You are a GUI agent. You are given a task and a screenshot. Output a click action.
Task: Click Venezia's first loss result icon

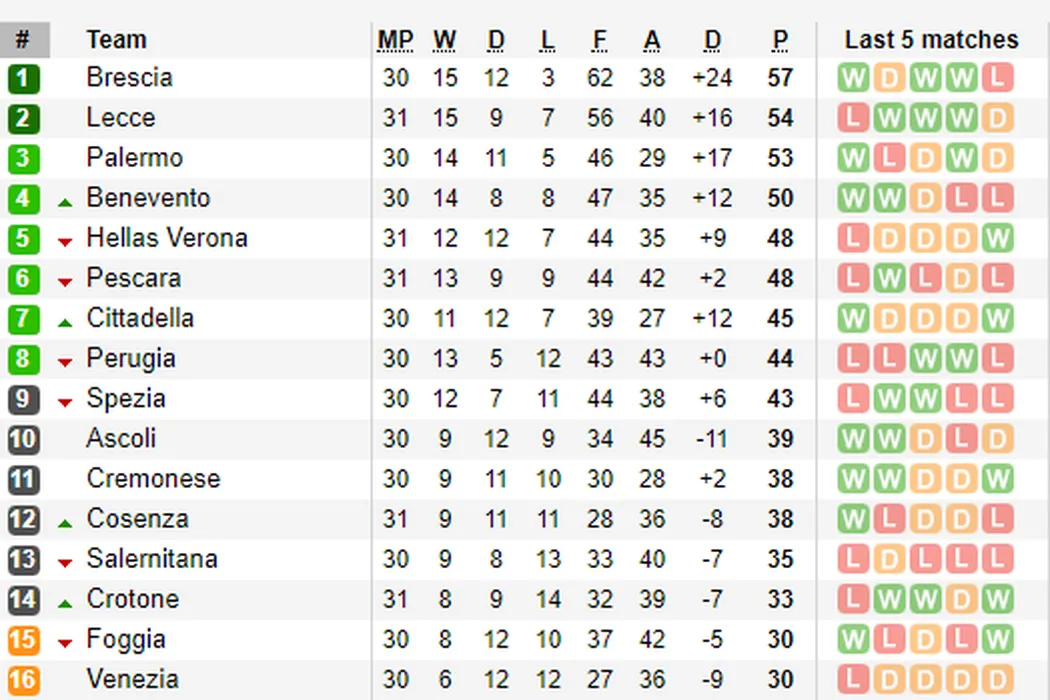coord(853,680)
